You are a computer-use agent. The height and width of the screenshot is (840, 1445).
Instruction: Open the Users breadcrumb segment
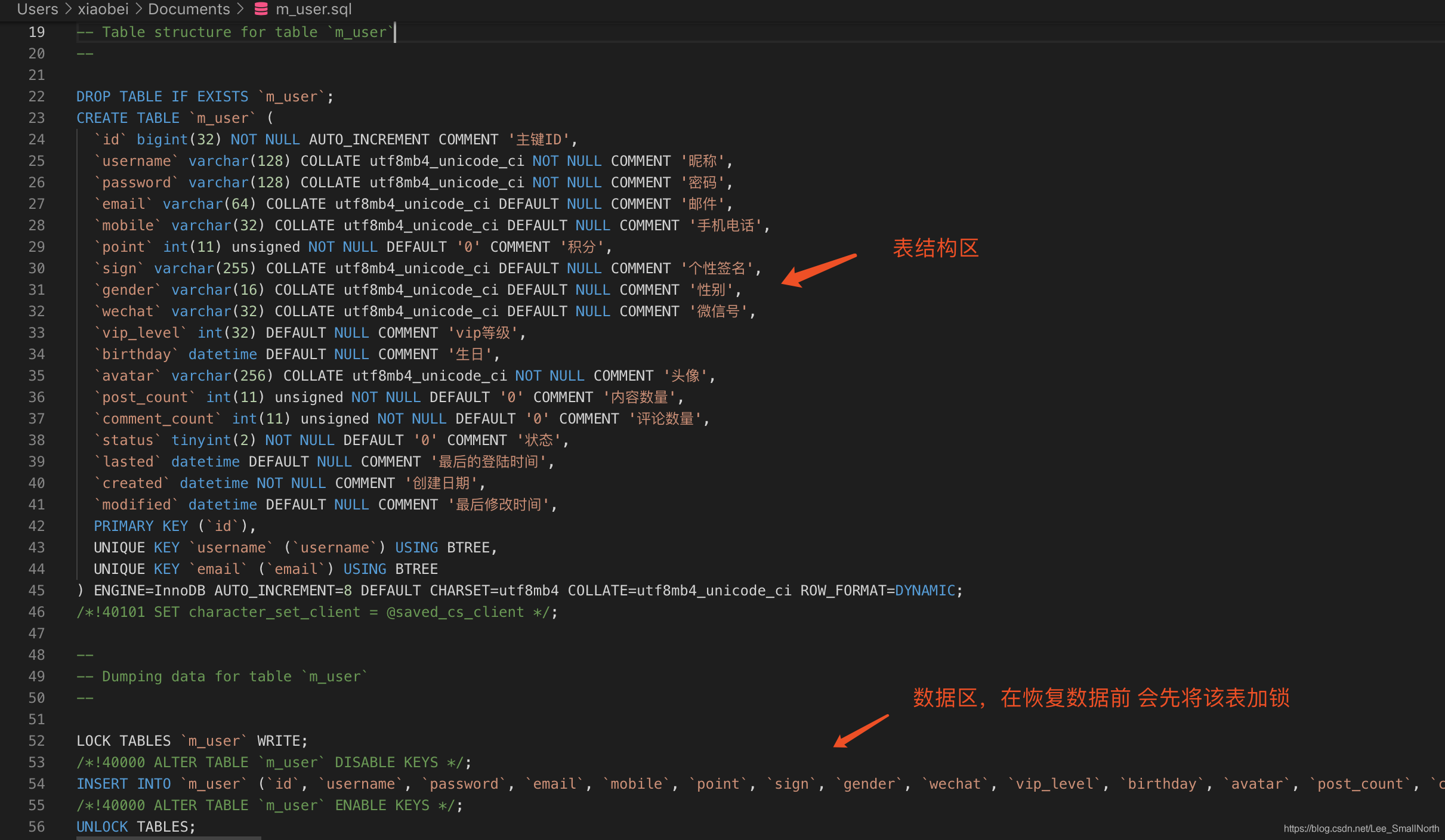(x=37, y=9)
